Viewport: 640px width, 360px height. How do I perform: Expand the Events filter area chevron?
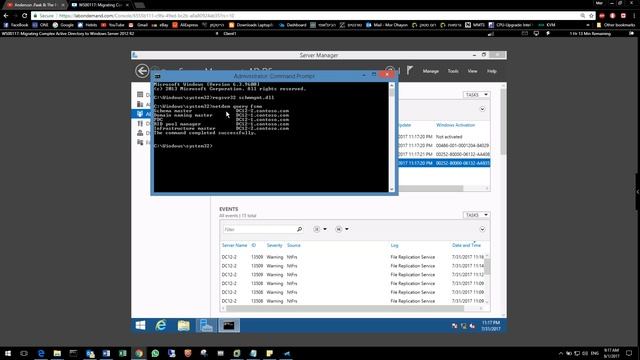click(x=482, y=229)
